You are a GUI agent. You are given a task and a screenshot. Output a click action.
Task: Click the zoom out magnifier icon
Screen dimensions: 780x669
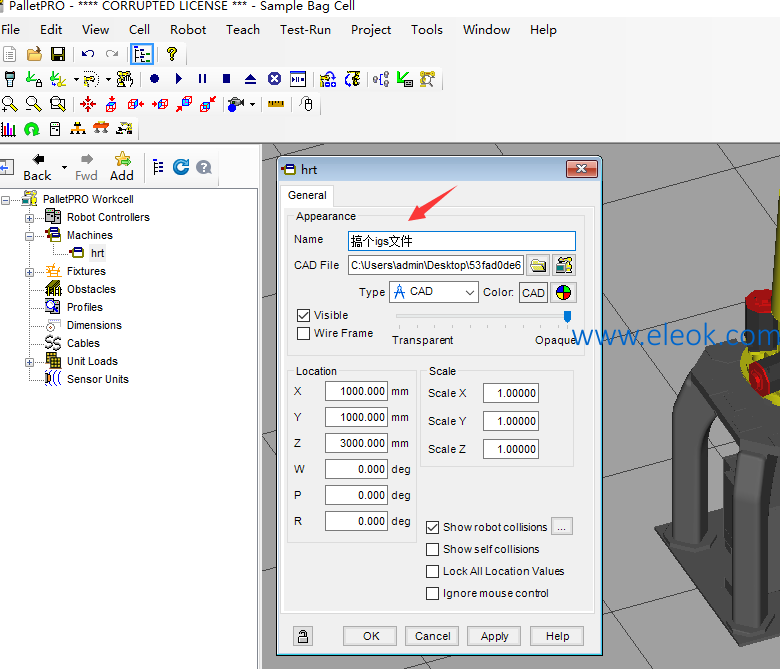tap(33, 104)
